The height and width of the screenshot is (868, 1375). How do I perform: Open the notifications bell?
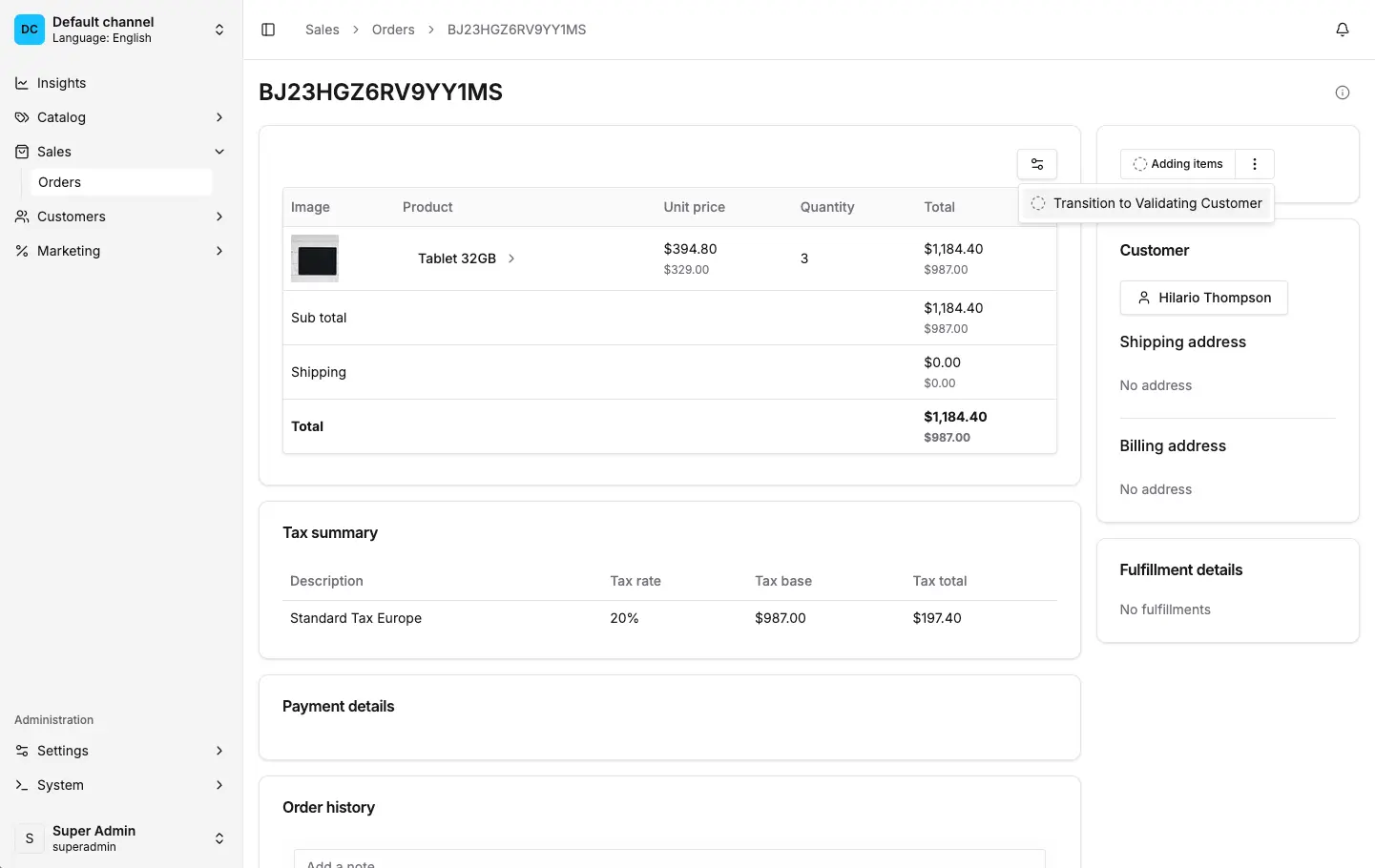pyautogui.click(x=1343, y=30)
